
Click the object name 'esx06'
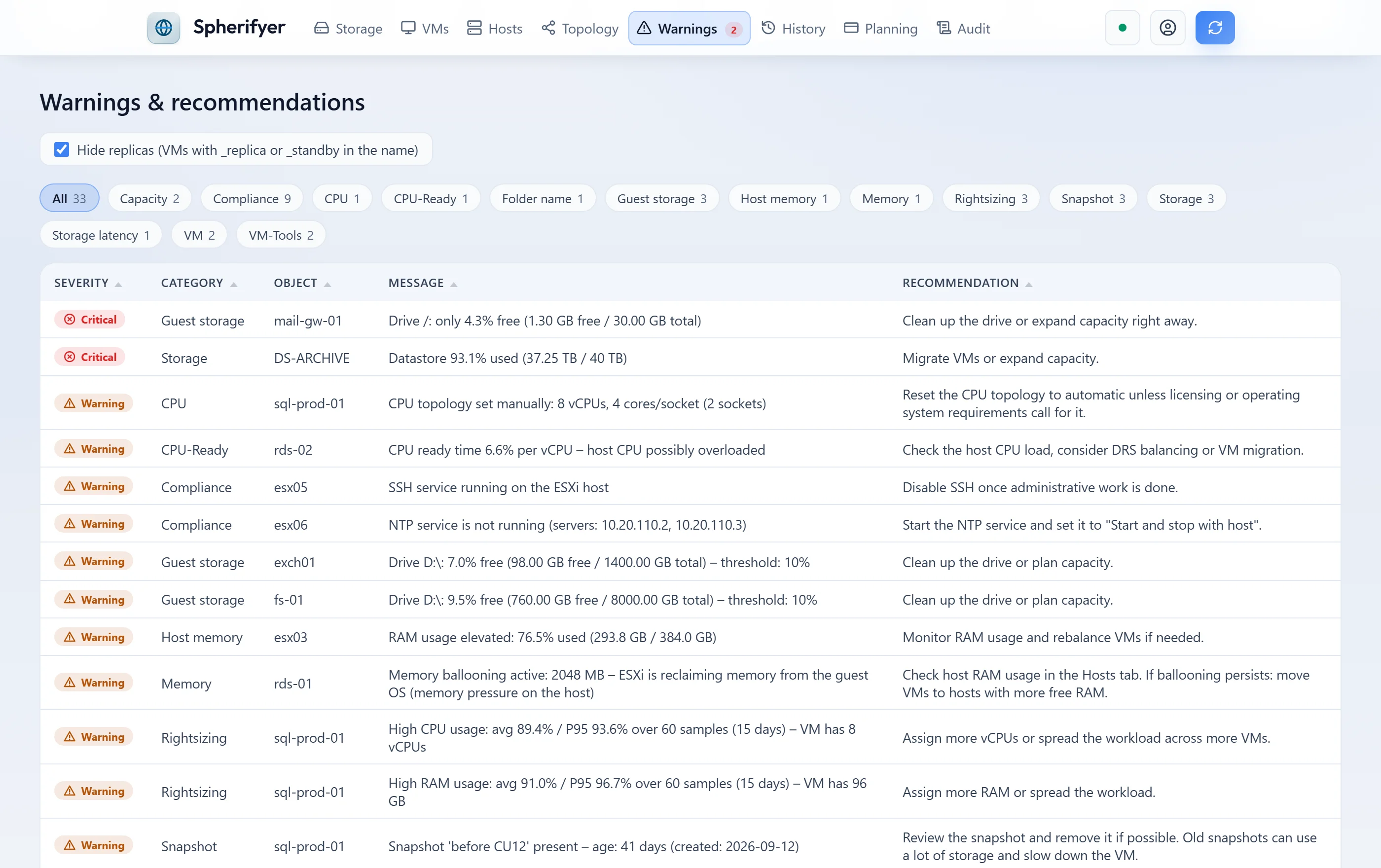coord(291,524)
